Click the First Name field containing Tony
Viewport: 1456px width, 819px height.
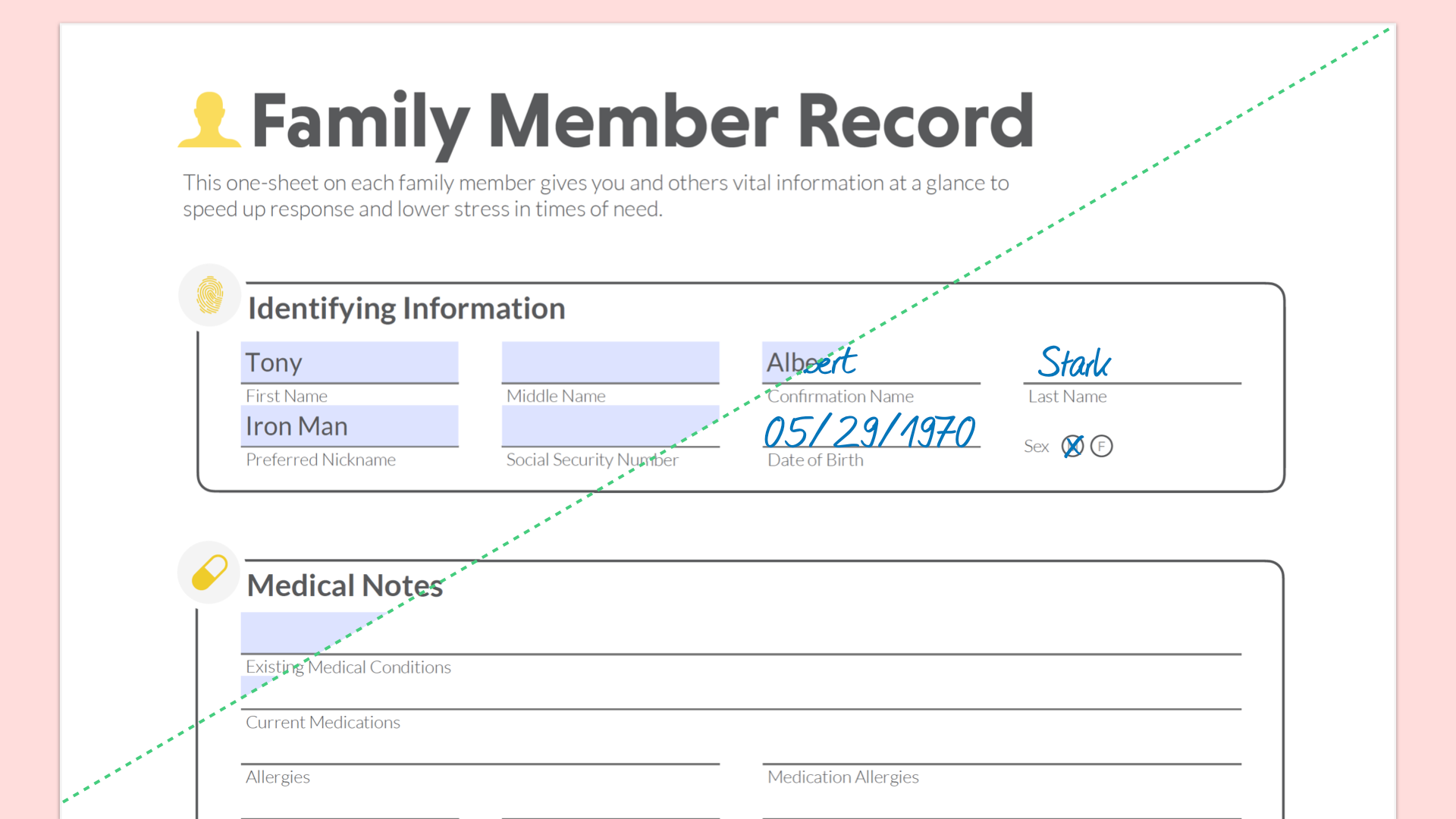[x=350, y=362]
